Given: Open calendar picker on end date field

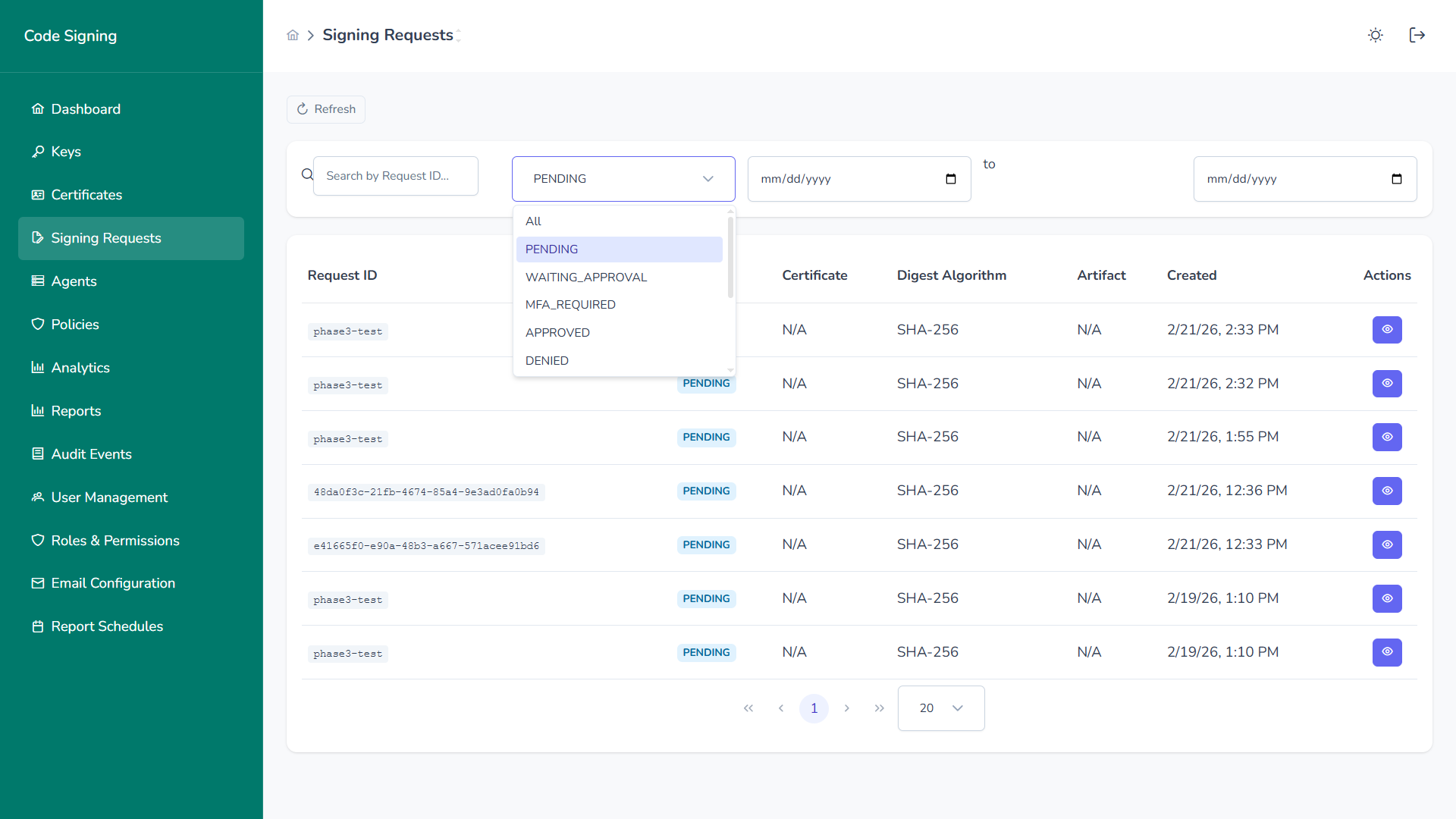Looking at the screenshot, I should click(1396, 179).
